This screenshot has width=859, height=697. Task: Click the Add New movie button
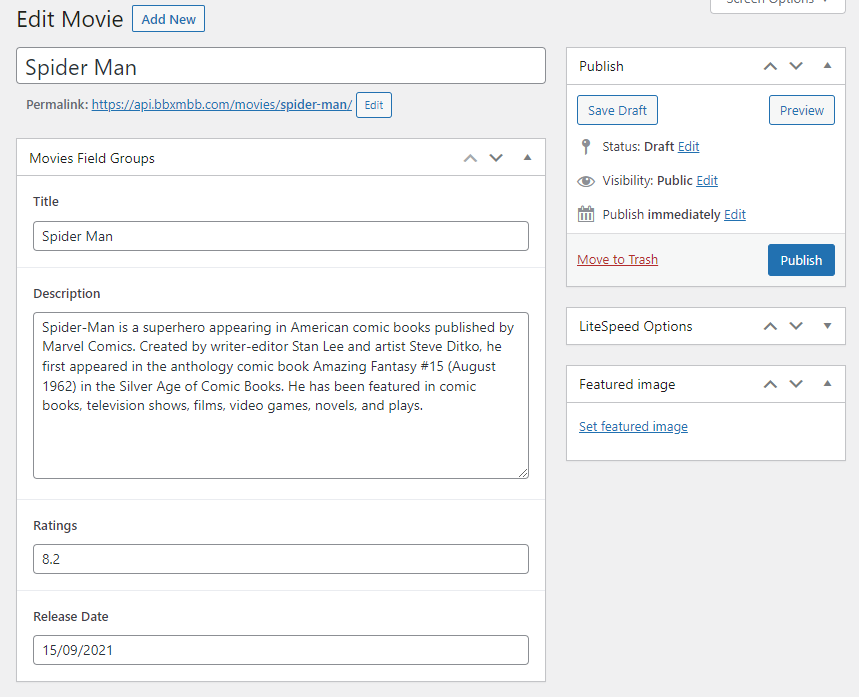point(168,19)
